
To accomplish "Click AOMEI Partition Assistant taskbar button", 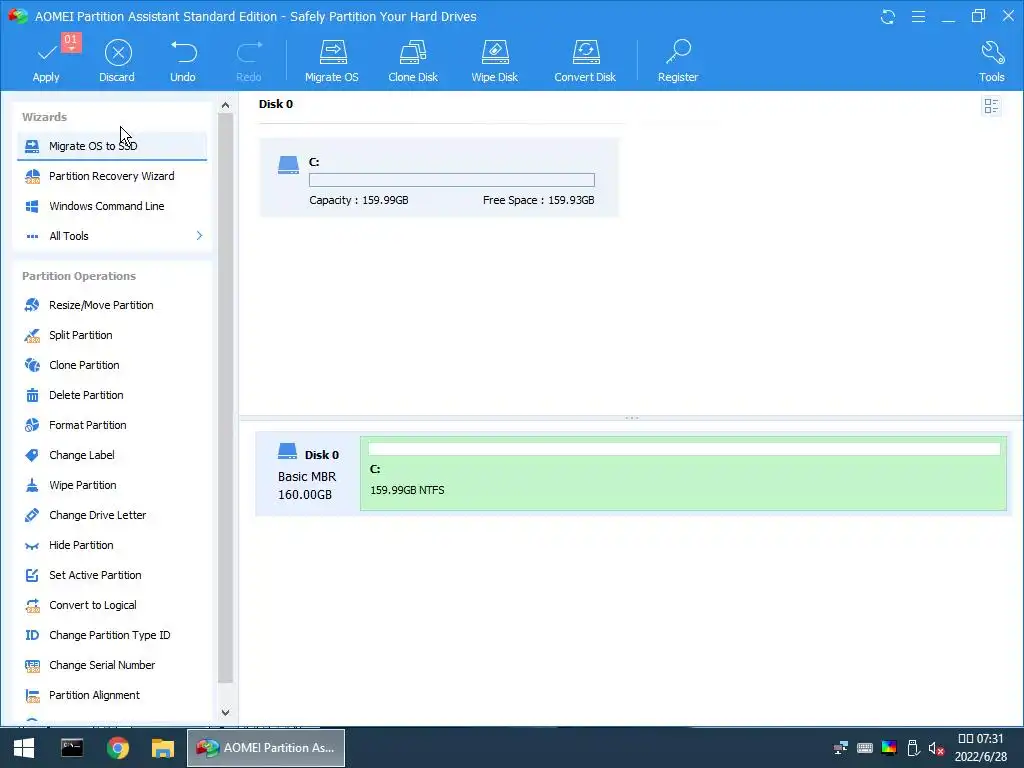I will tap(266, 748).
